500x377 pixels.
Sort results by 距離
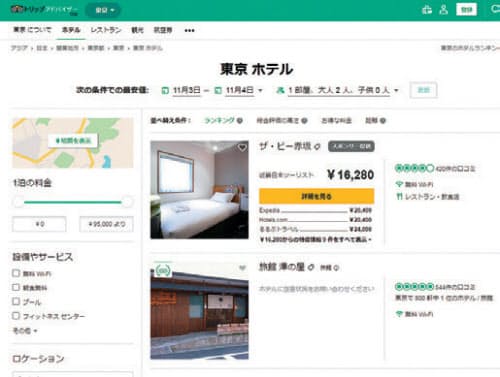pyautogui.click(x=371, y=120)
